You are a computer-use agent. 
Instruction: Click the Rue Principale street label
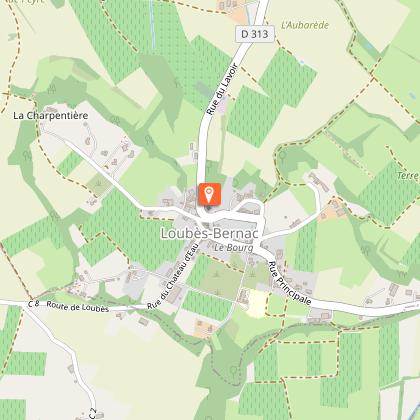tap(290, 283)
